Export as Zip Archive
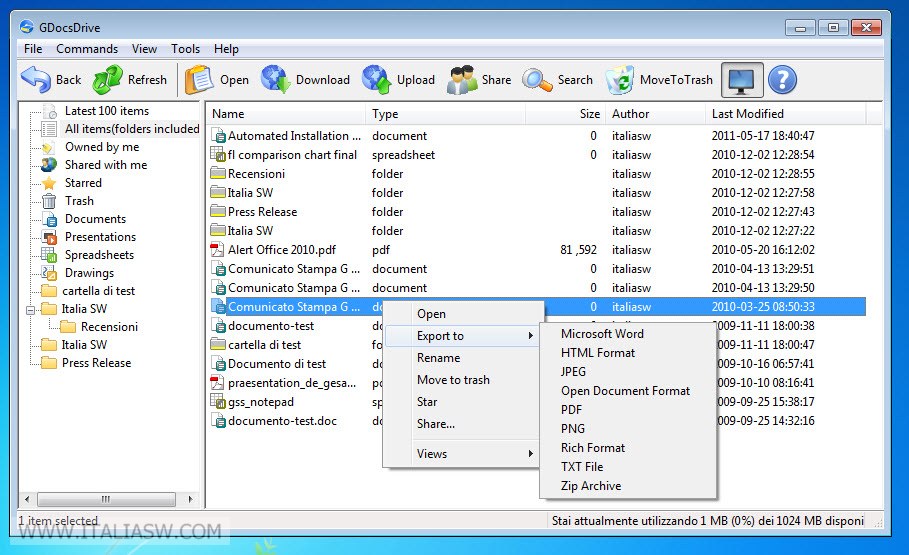The height and width of the screenshot is (555, 909). pos(628,486)
